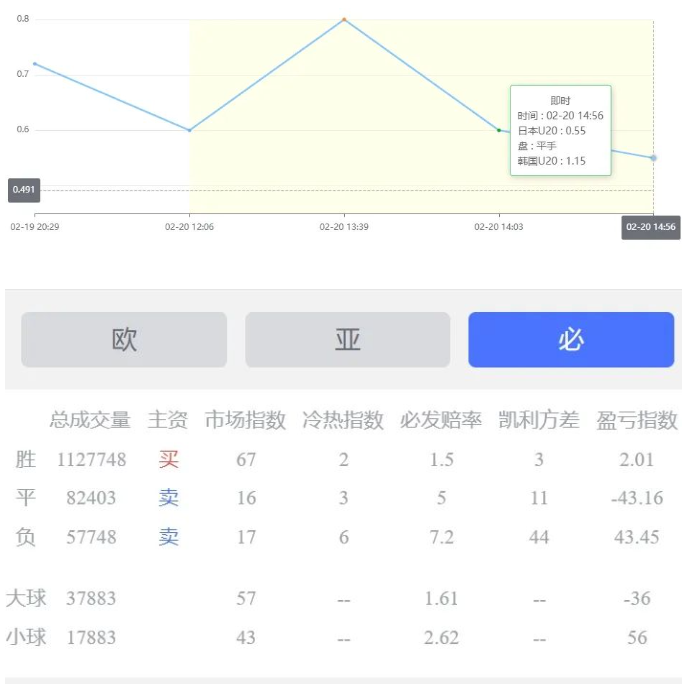Image resolution: width=691 pixels, height=684 pixels.
Task: Click the 凯利方差 column header
Action: (539, 420)
